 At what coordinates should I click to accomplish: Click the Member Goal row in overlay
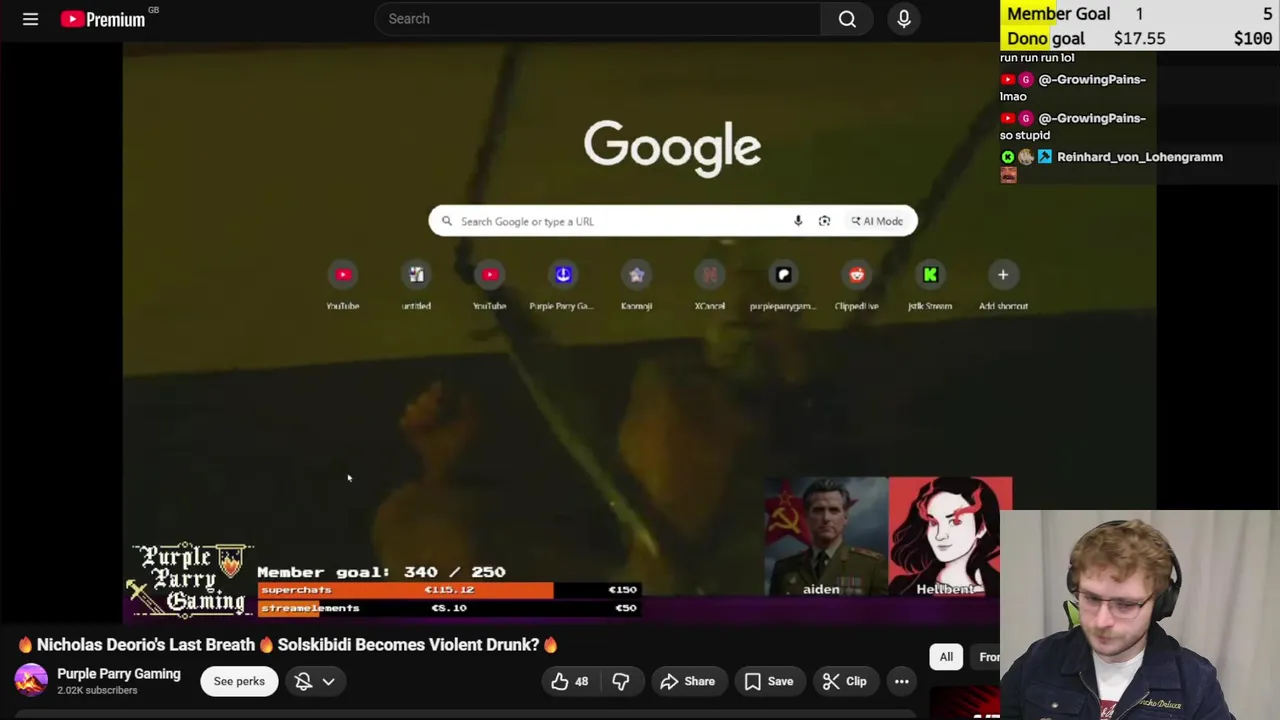tap(1139, 14)
